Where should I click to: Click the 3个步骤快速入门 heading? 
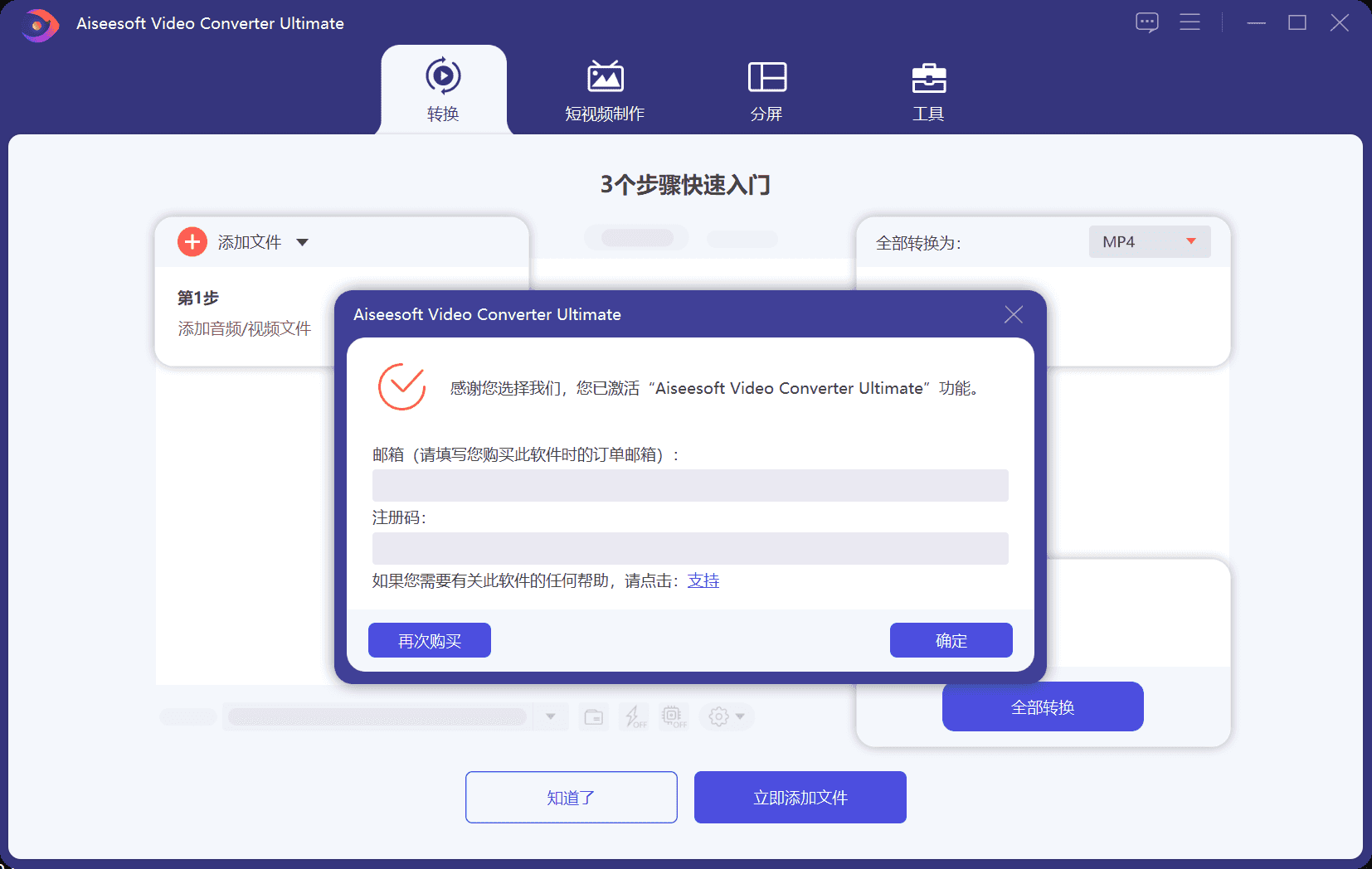[x=685, y=184]
